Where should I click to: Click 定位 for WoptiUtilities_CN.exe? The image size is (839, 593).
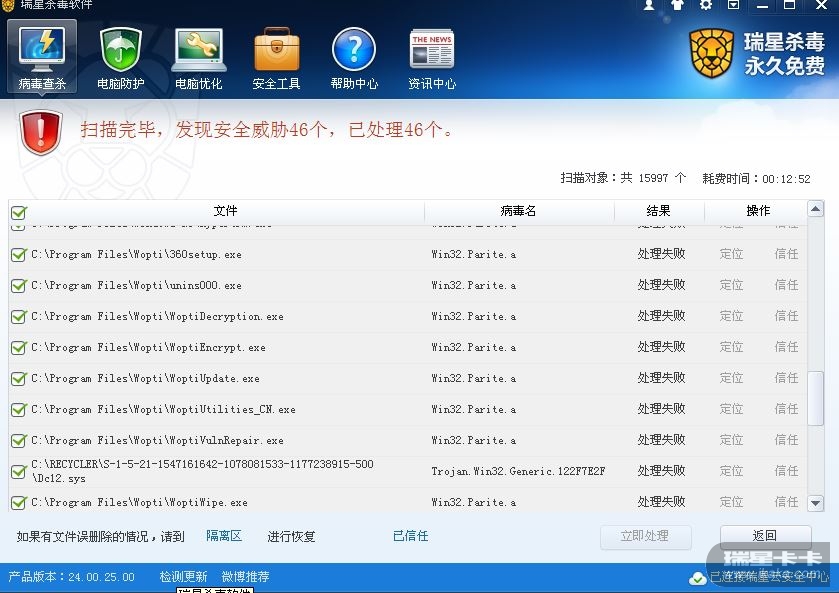click(x=731, y=409)
